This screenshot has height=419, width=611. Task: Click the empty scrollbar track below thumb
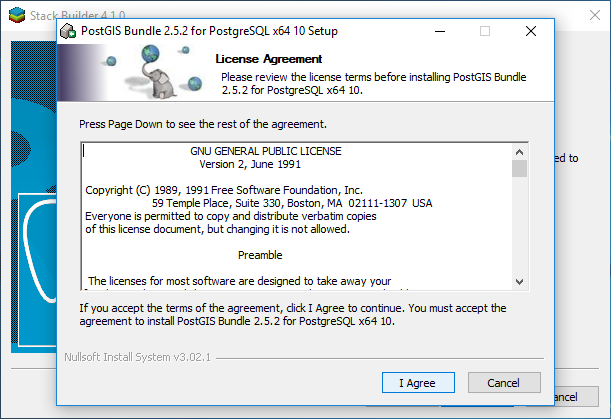519,225
